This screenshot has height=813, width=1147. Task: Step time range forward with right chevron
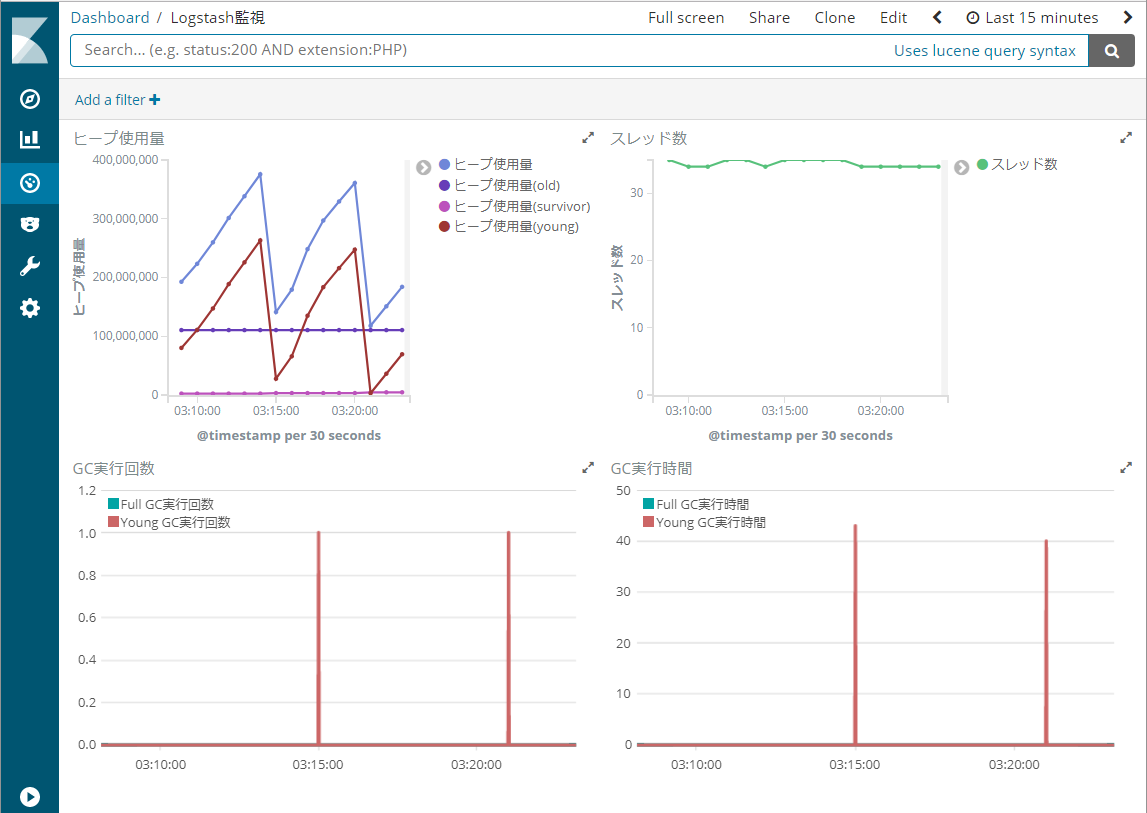[x=1127, y=18]
